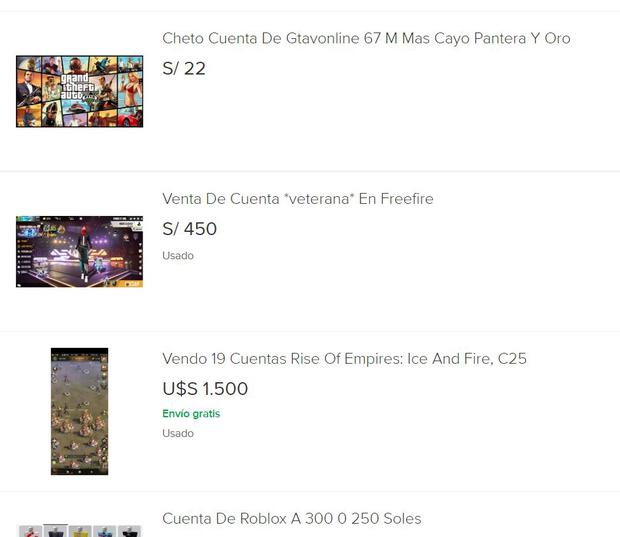Click the S/ 22 price
Viewport: 620px width, 537px height.
pos(184,69)
